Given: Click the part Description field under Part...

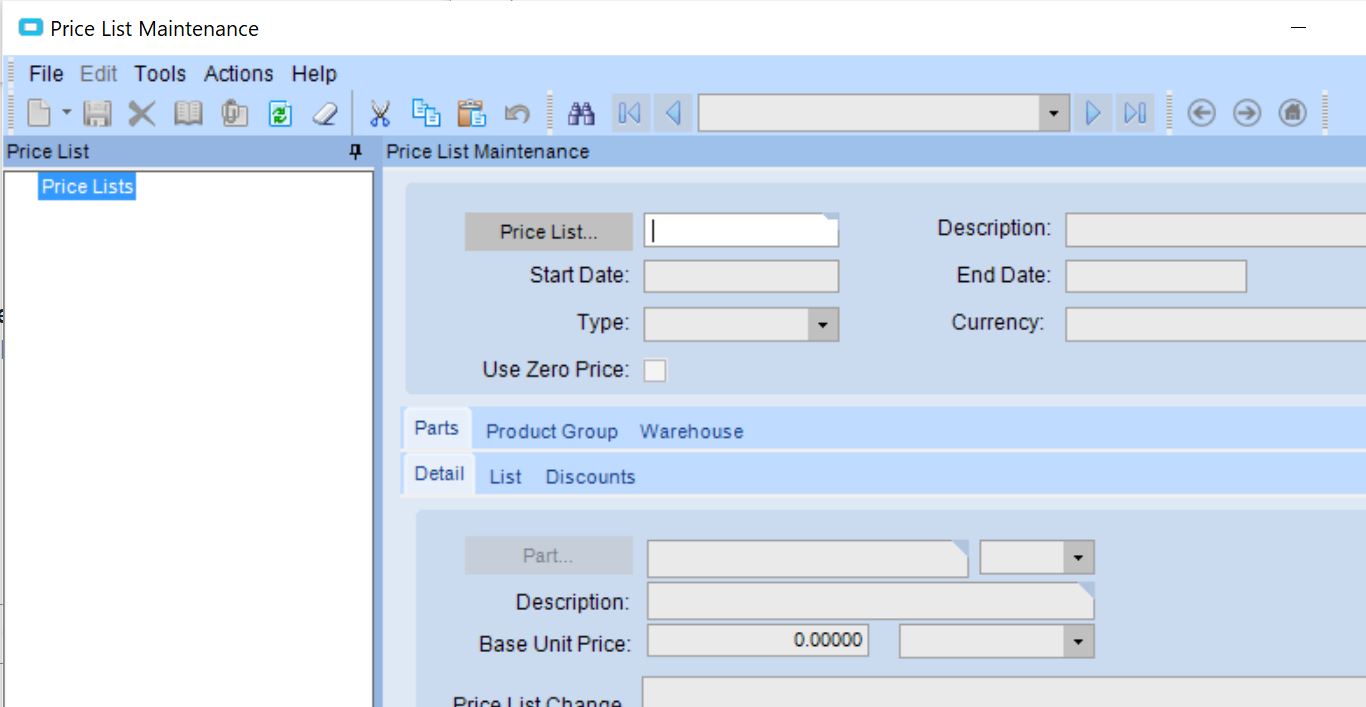Looking at the screenshot, I should (871, 601).
